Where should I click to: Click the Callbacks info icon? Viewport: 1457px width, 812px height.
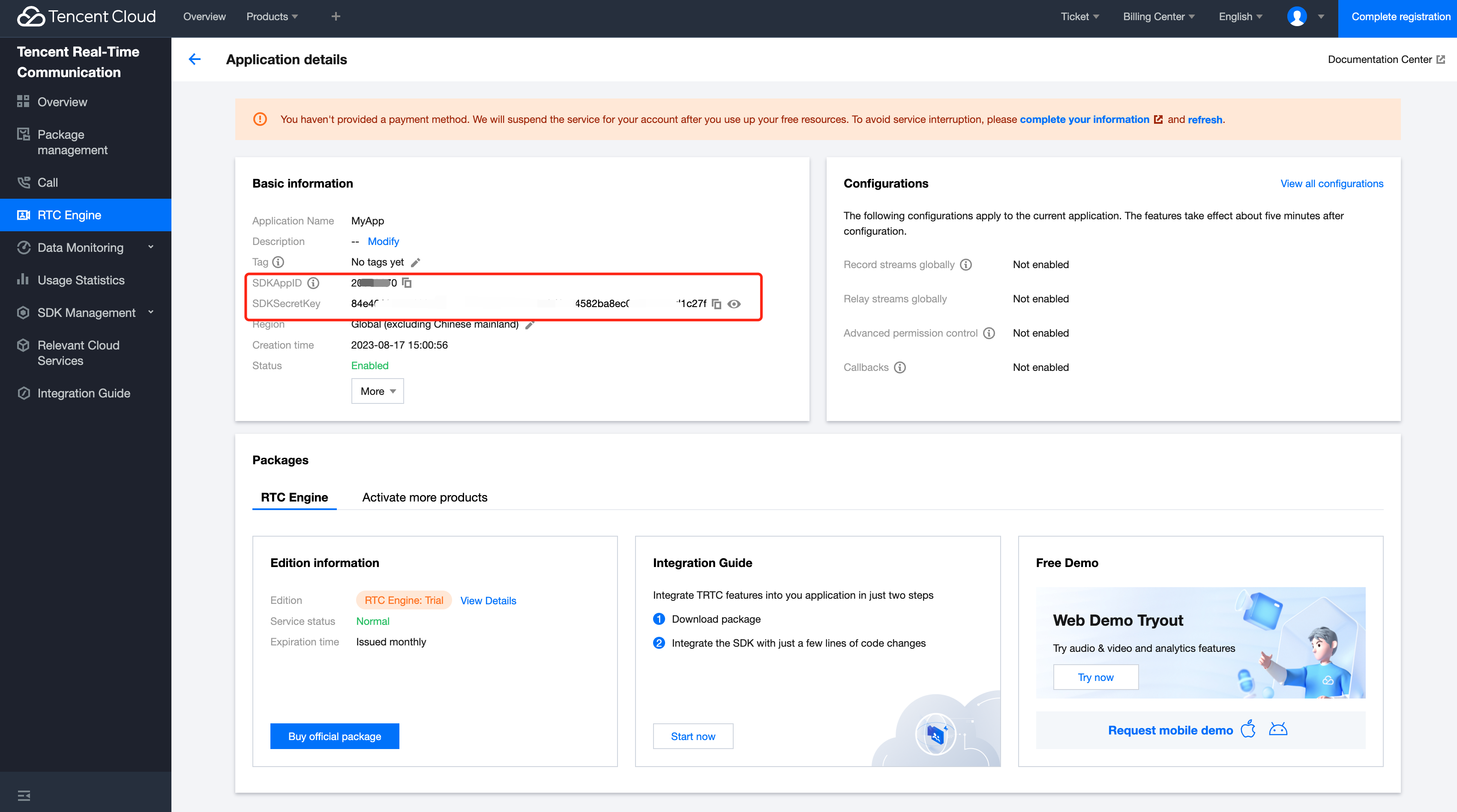point(899,367)
